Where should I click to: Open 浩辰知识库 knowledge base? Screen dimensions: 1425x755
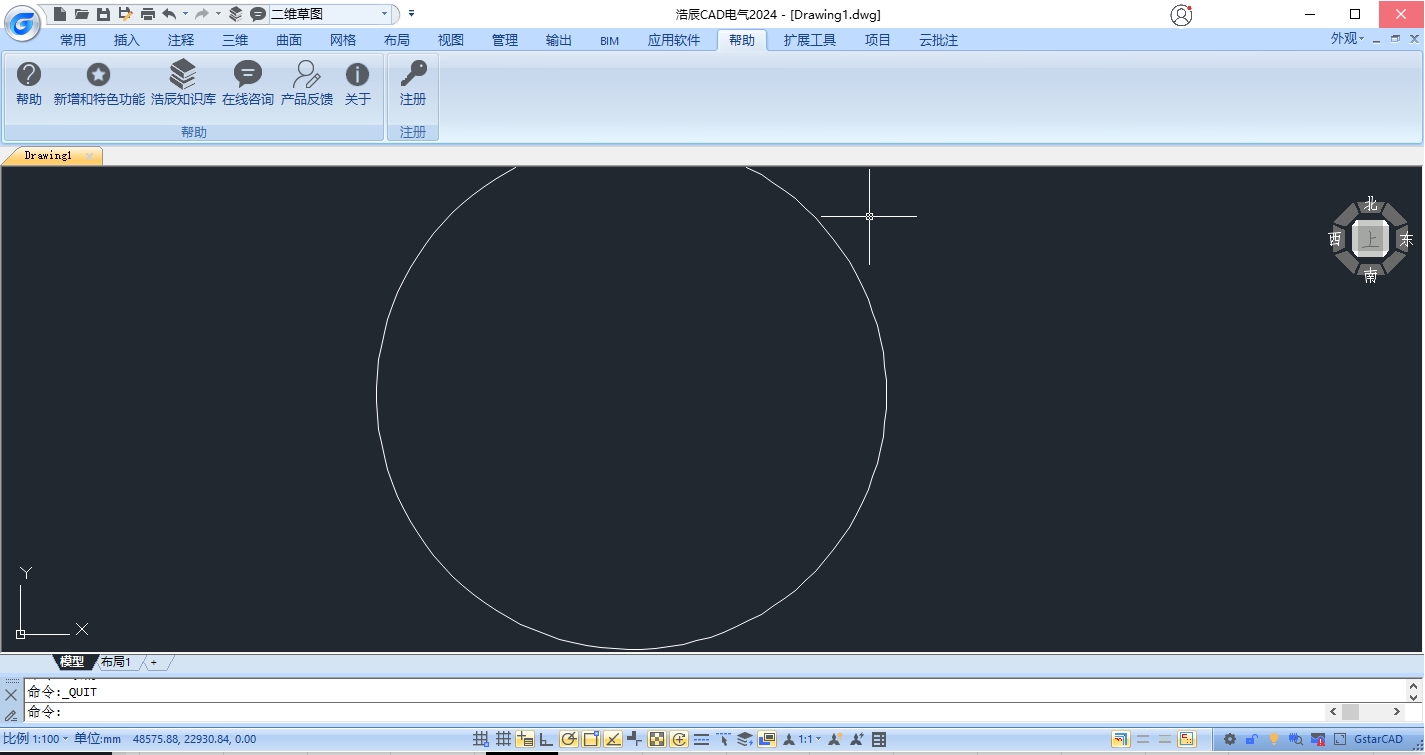click(x=183, y=84)
